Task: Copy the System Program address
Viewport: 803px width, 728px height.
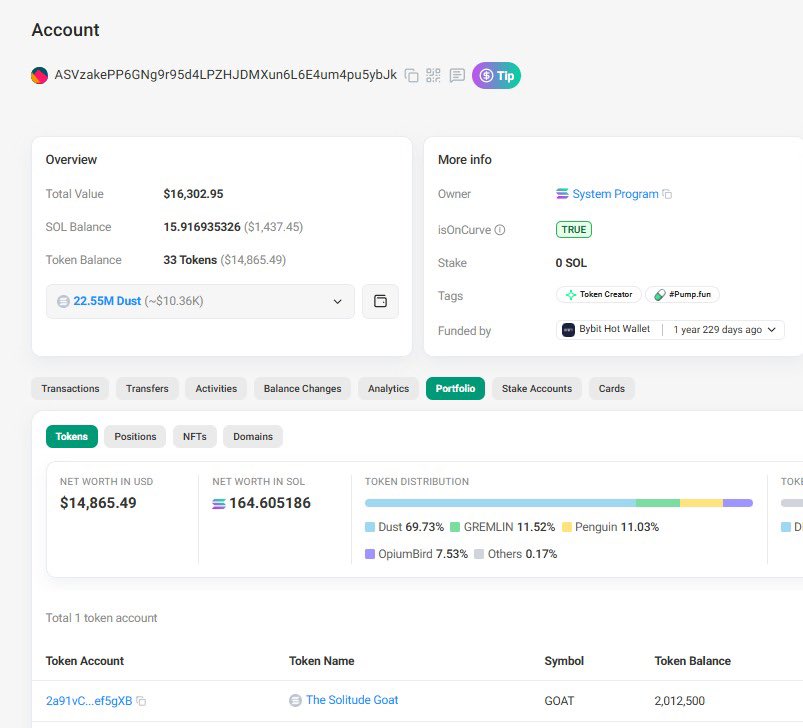Action: pyautogui.click(x=667, y=194)
